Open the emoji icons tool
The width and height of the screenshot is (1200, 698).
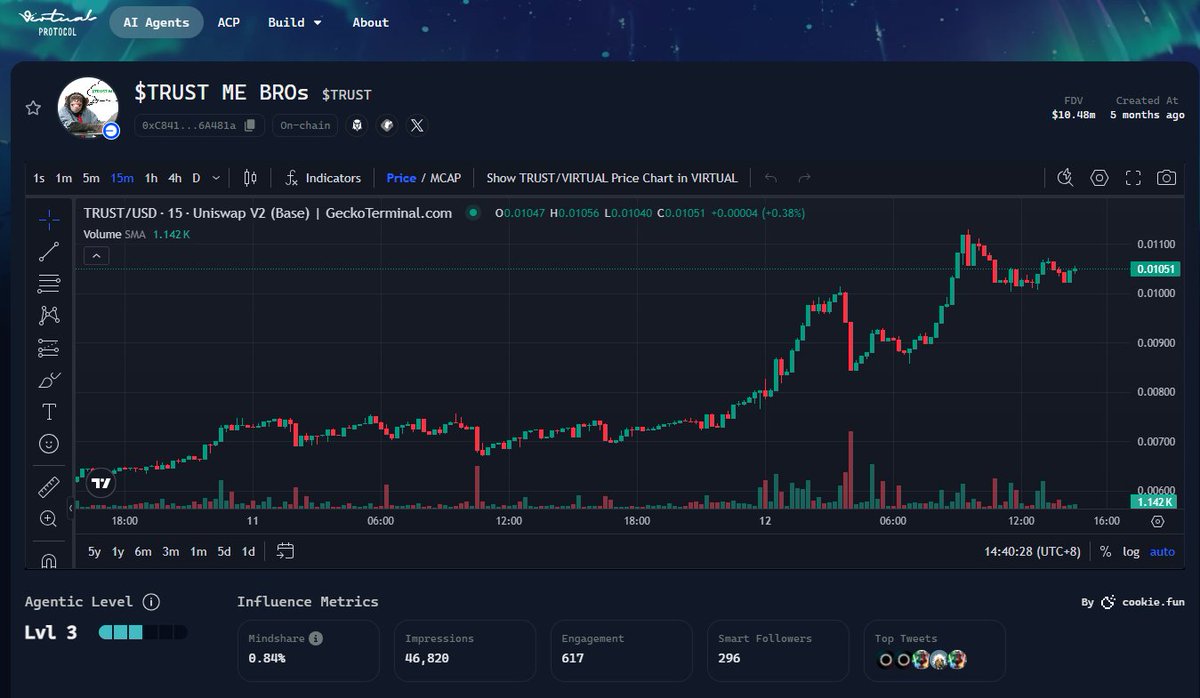coord(49,443)
